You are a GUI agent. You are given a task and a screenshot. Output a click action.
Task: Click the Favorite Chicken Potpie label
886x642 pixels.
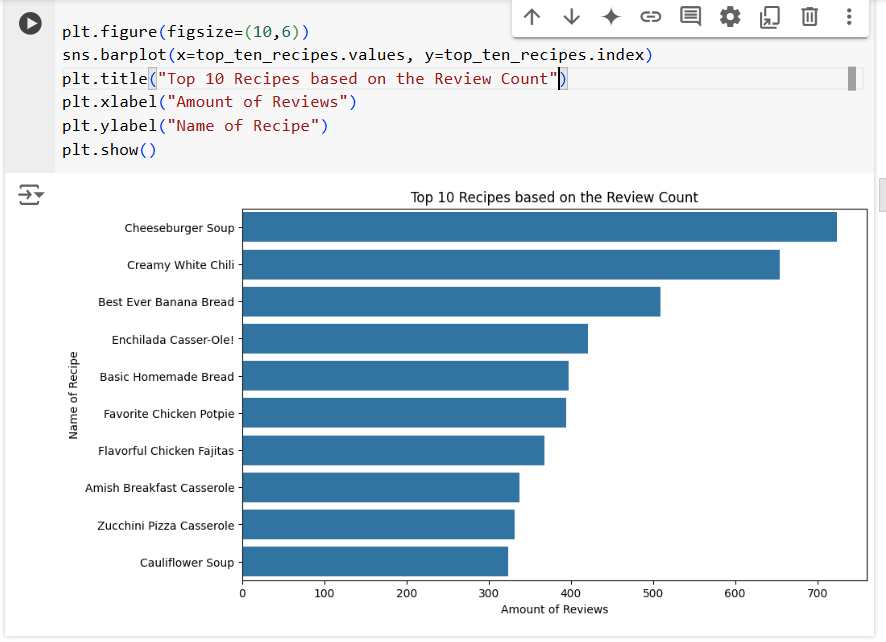click(x=169, y=414)
